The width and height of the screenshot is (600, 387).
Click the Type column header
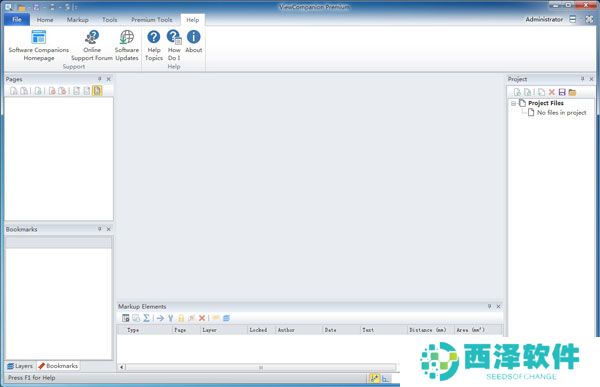point(145,330)
